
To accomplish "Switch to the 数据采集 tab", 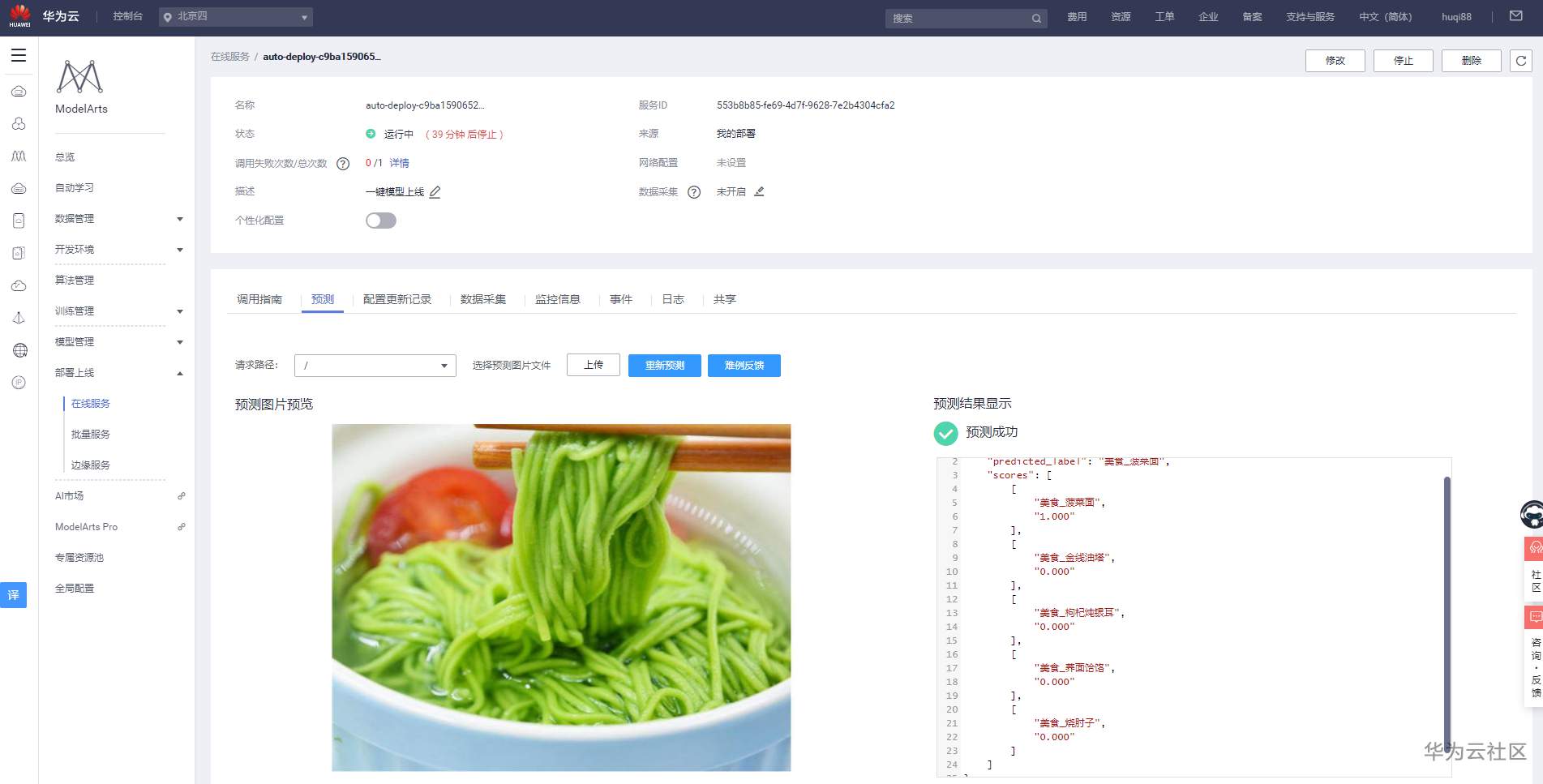I will point(483,299).
